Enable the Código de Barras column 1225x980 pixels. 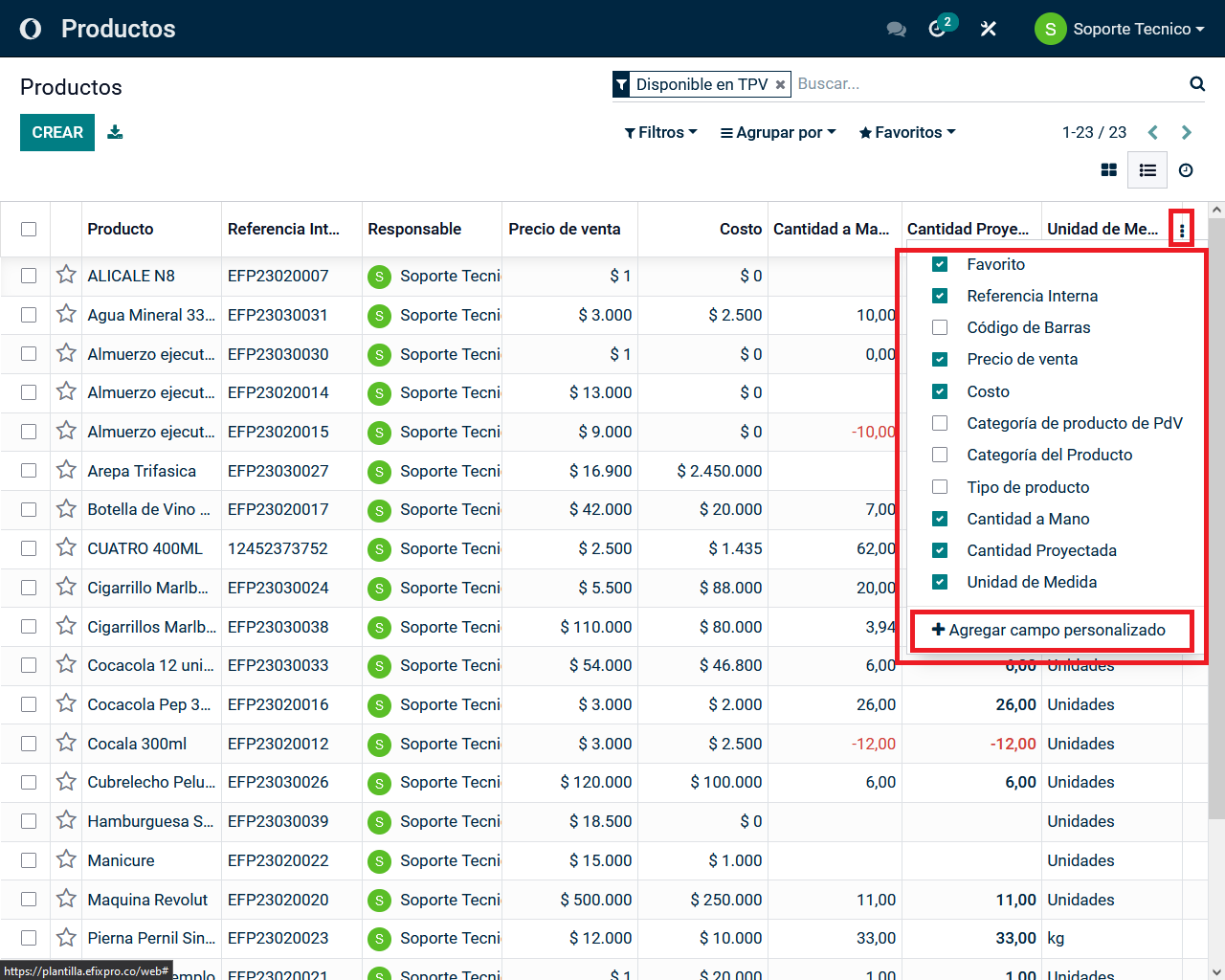point(940,327)
